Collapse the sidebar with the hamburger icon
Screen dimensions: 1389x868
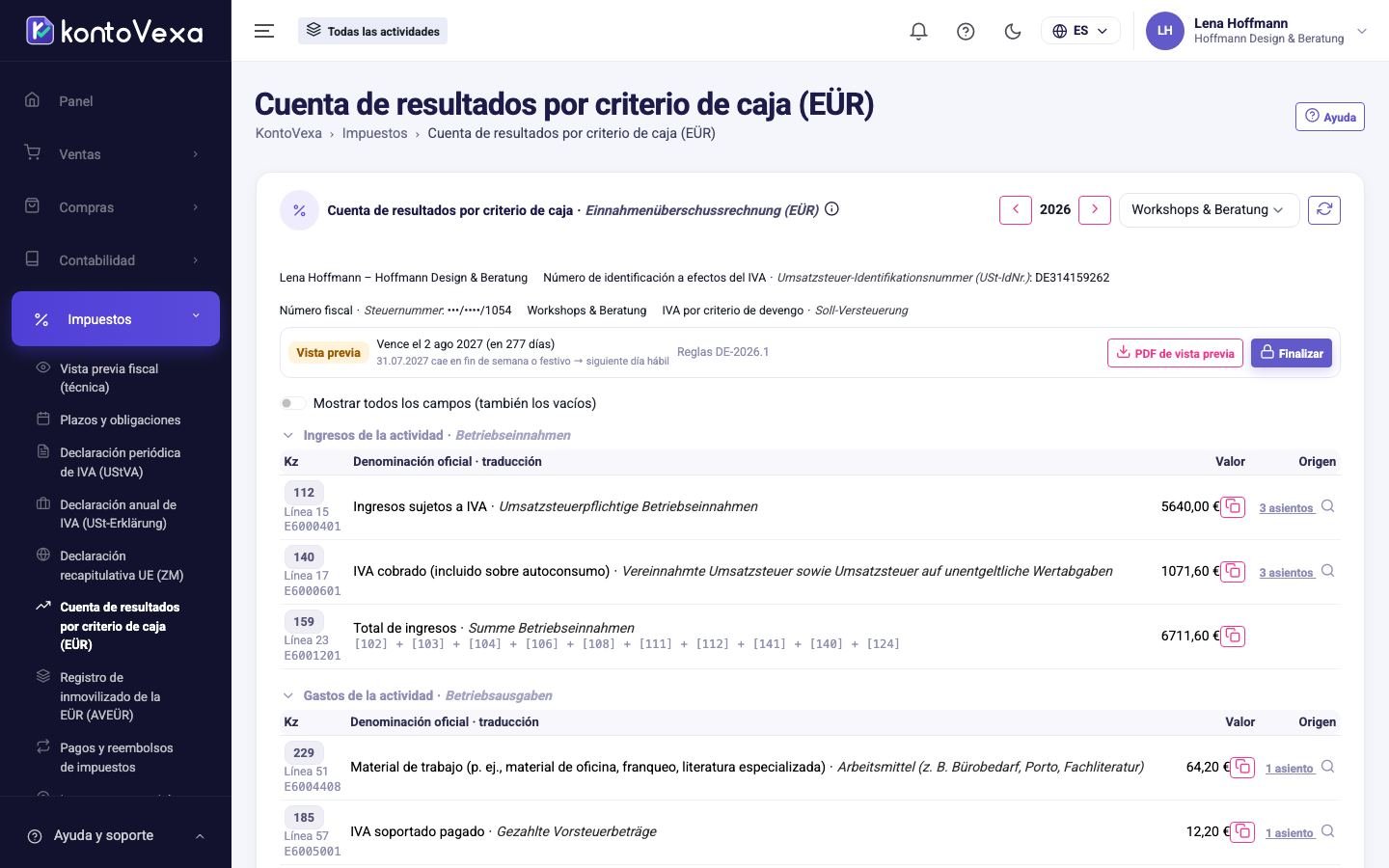pyautogui.click(x=264, y=31)
